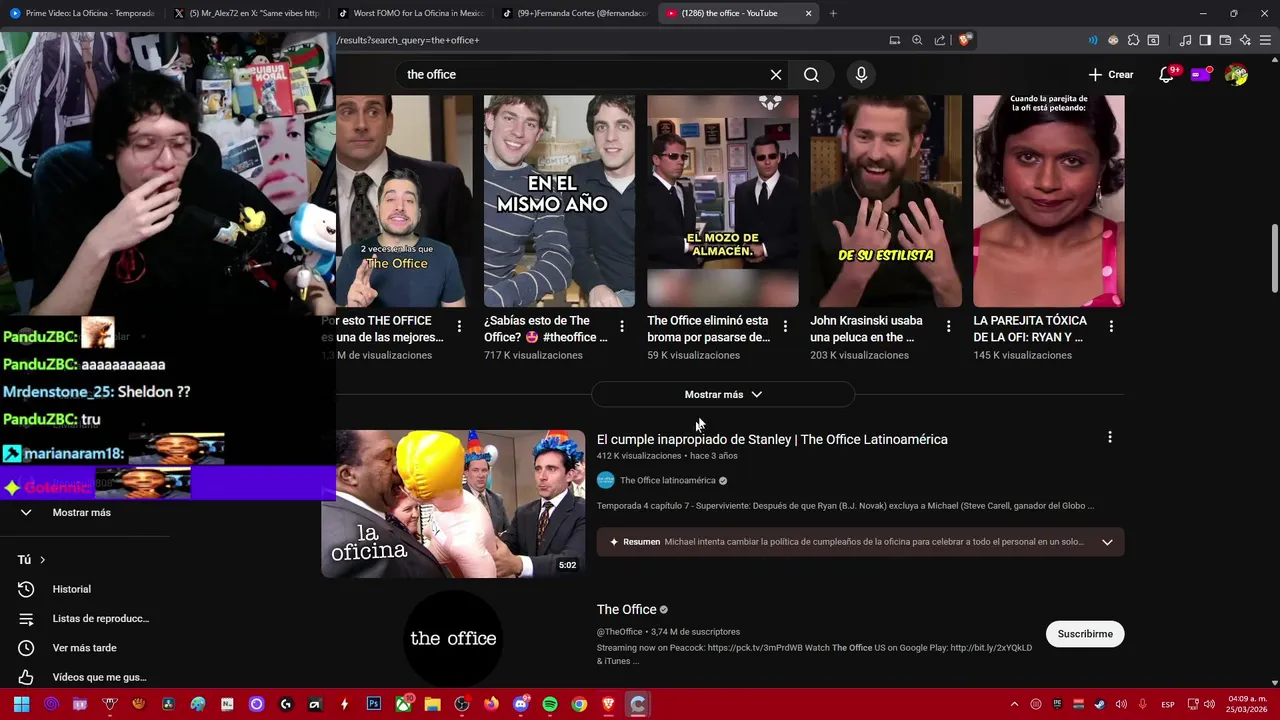Screen dimensions: 1280x720
Task: Open the DE SU ESTILISTA short thumbnail
Action: pyautogui.click(x=885, y=201)
